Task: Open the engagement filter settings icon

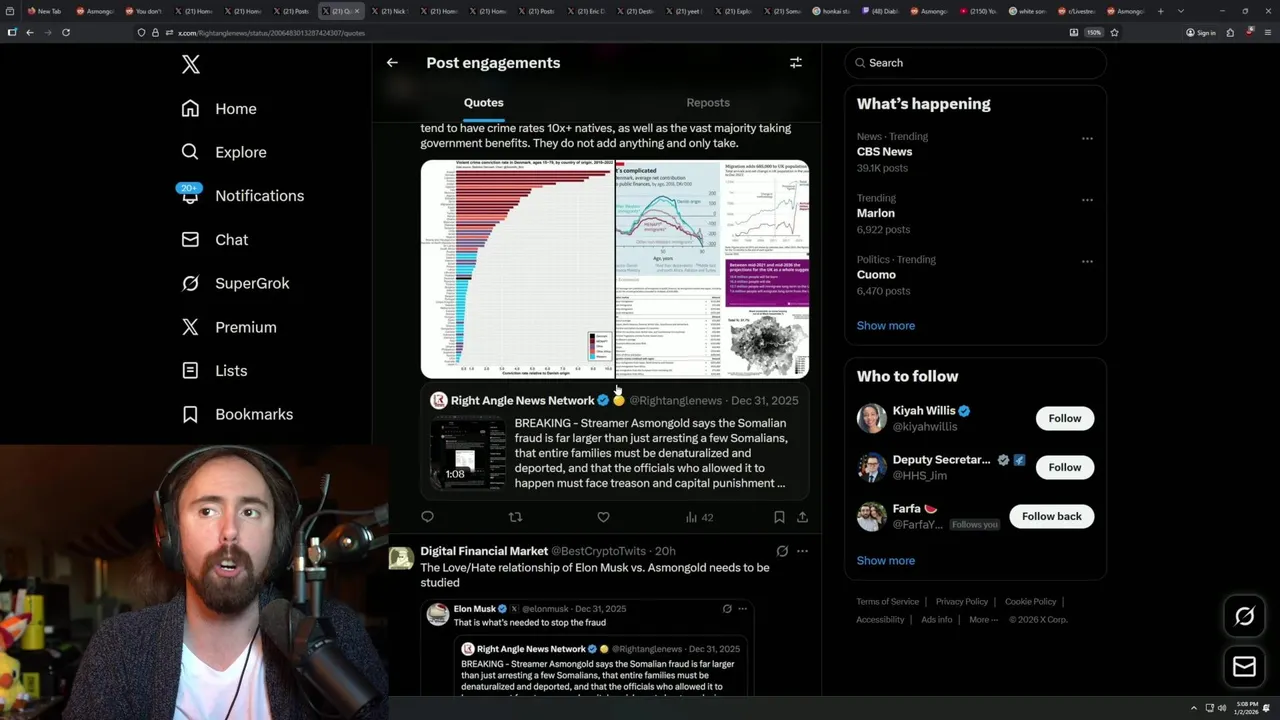Action: (x=796, y=62)
